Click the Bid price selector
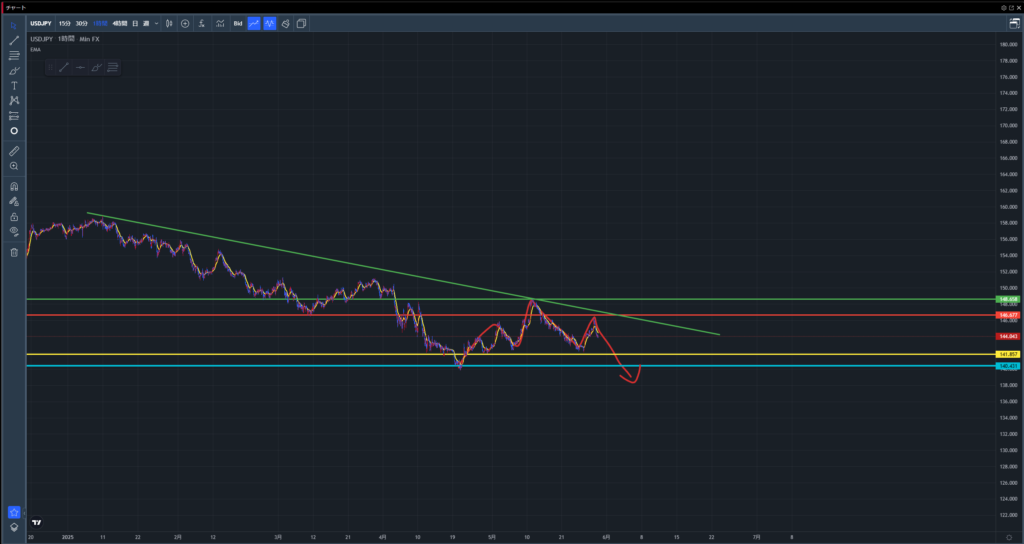This screenshot has height=544, width=1024. click(x=238, y=24)
